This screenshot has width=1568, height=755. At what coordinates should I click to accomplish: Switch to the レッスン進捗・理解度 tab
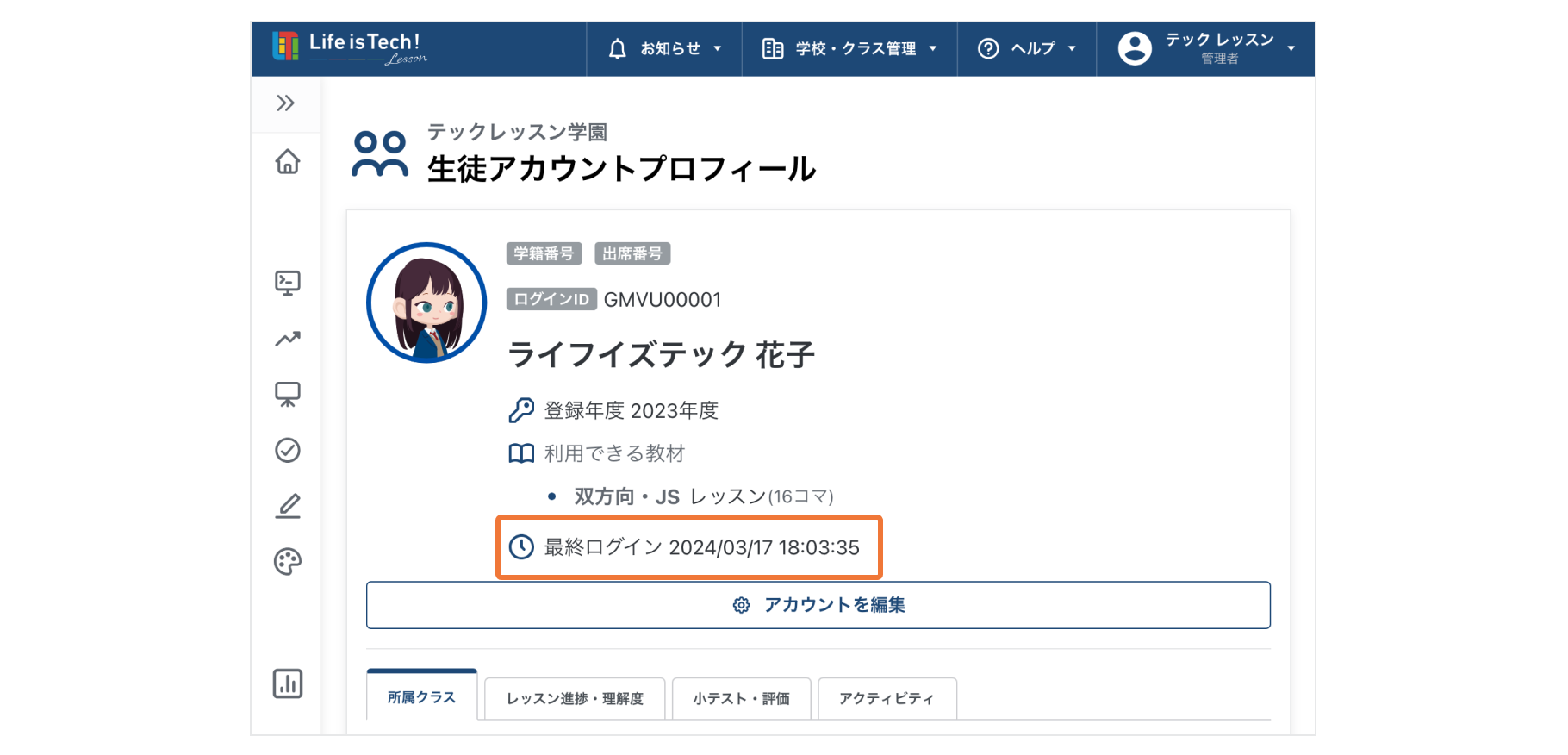coord(575,698)
